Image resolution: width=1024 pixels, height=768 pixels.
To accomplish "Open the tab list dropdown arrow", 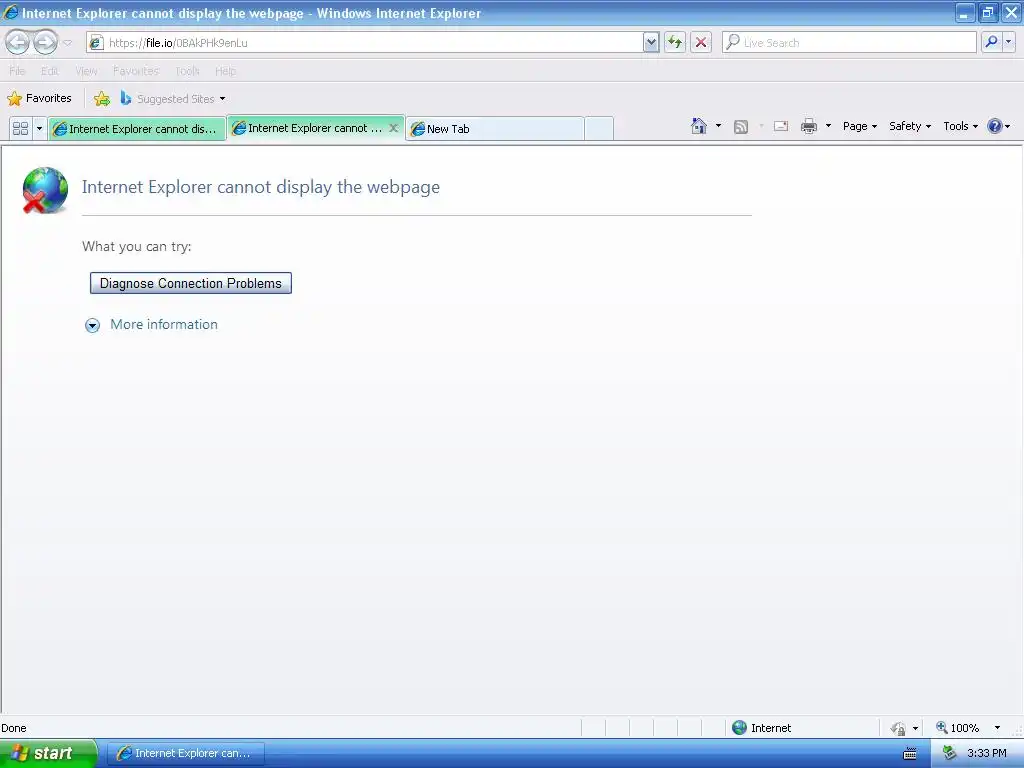I will point(39,128).
